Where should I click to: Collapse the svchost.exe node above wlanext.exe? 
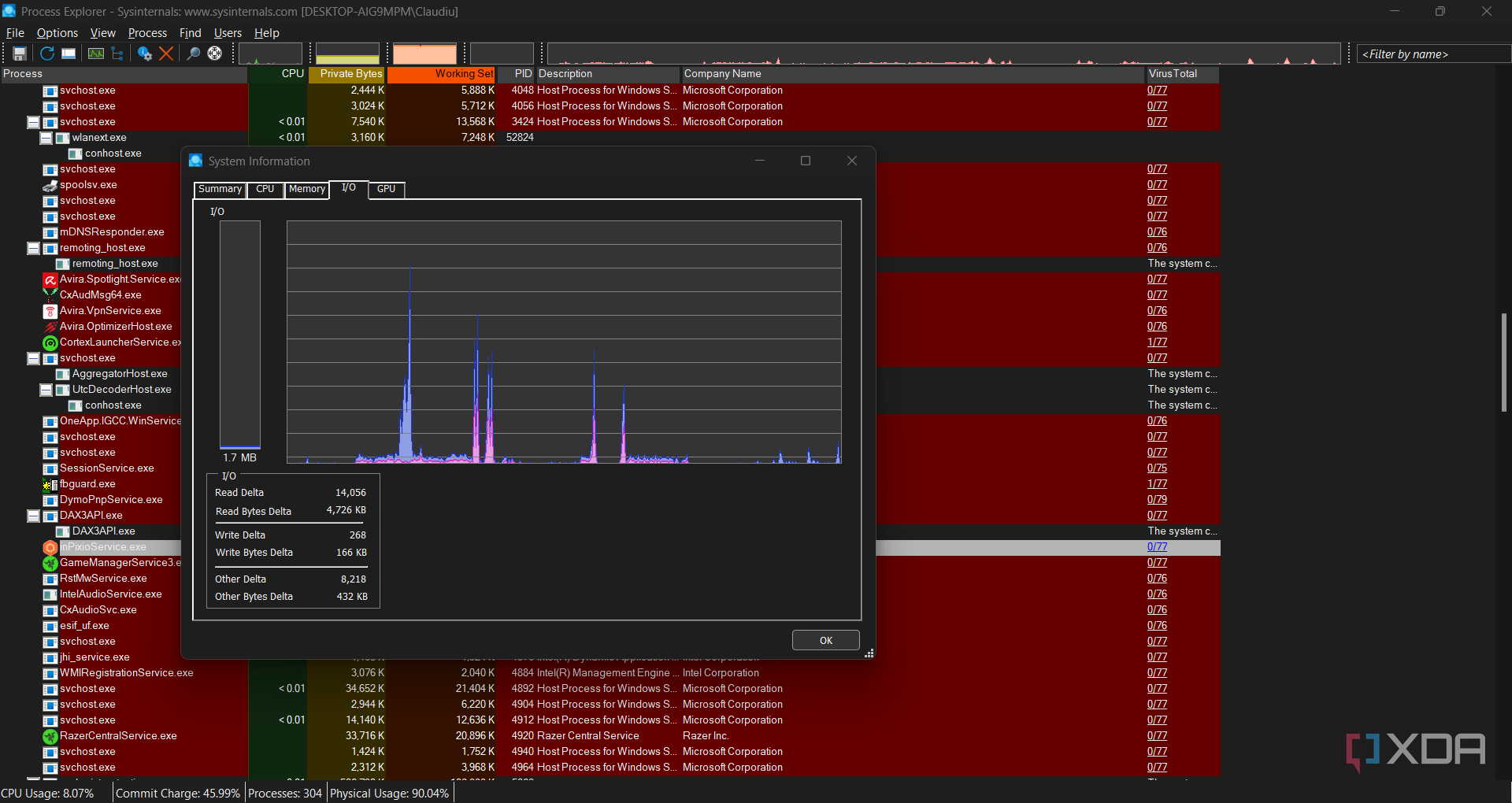pos(33,122)
